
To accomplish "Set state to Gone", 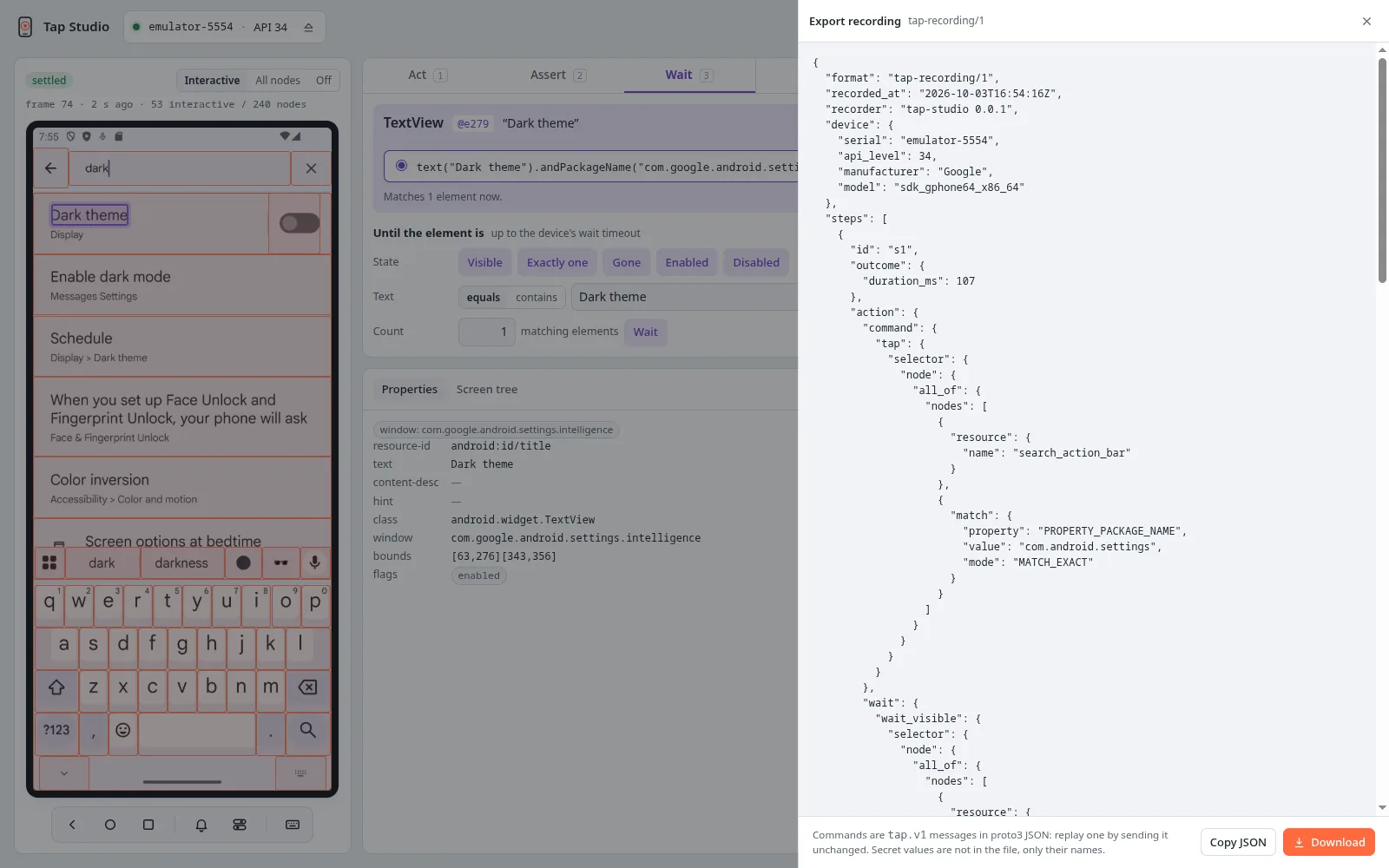I will pyautogui.click(x=627, y=263).
